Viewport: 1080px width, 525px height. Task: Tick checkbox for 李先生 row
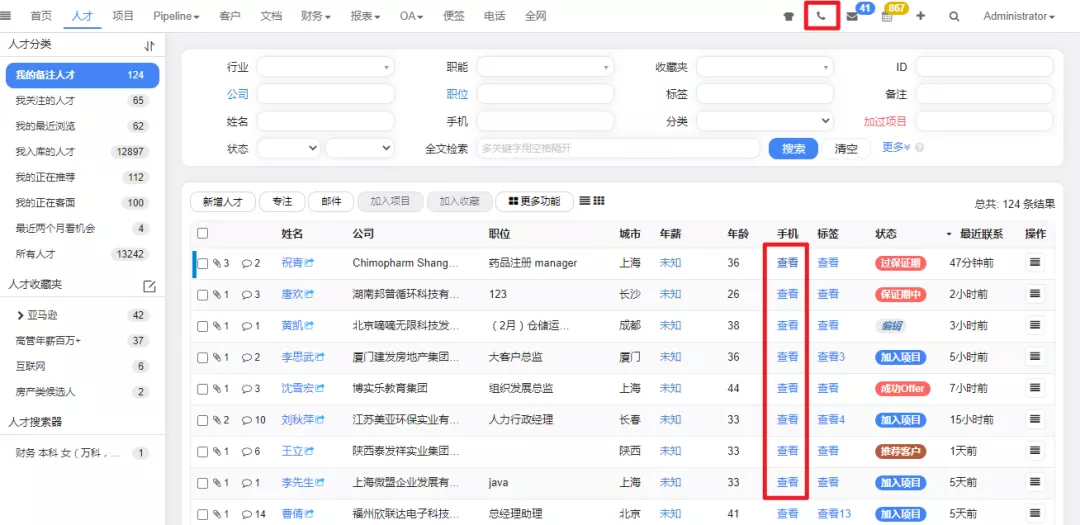202,483
